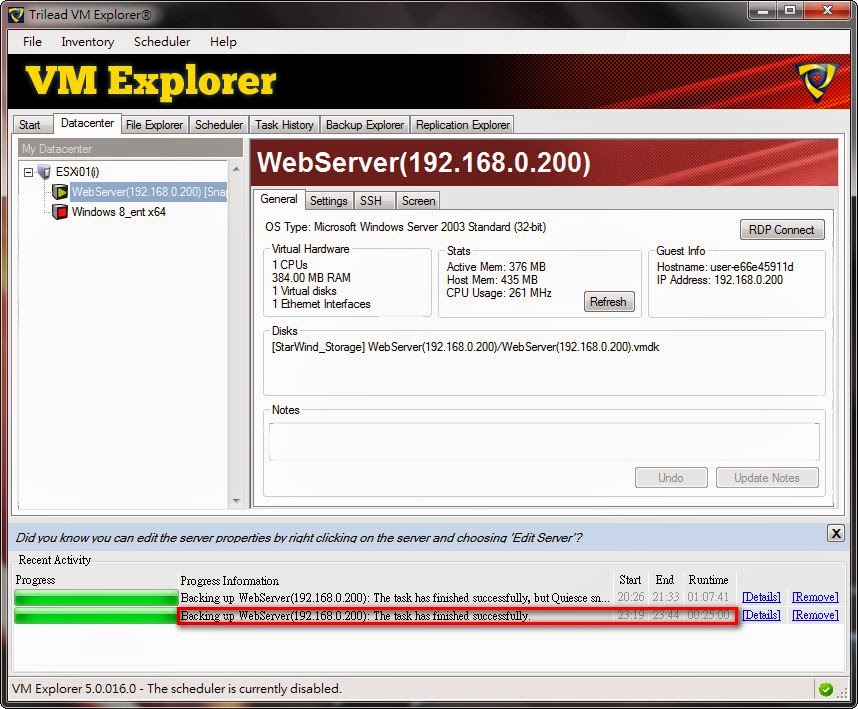Click the 'IP Address: 192.168.0.200' guest info
Viewport: 858px width, 709px height.
(720, 280)
